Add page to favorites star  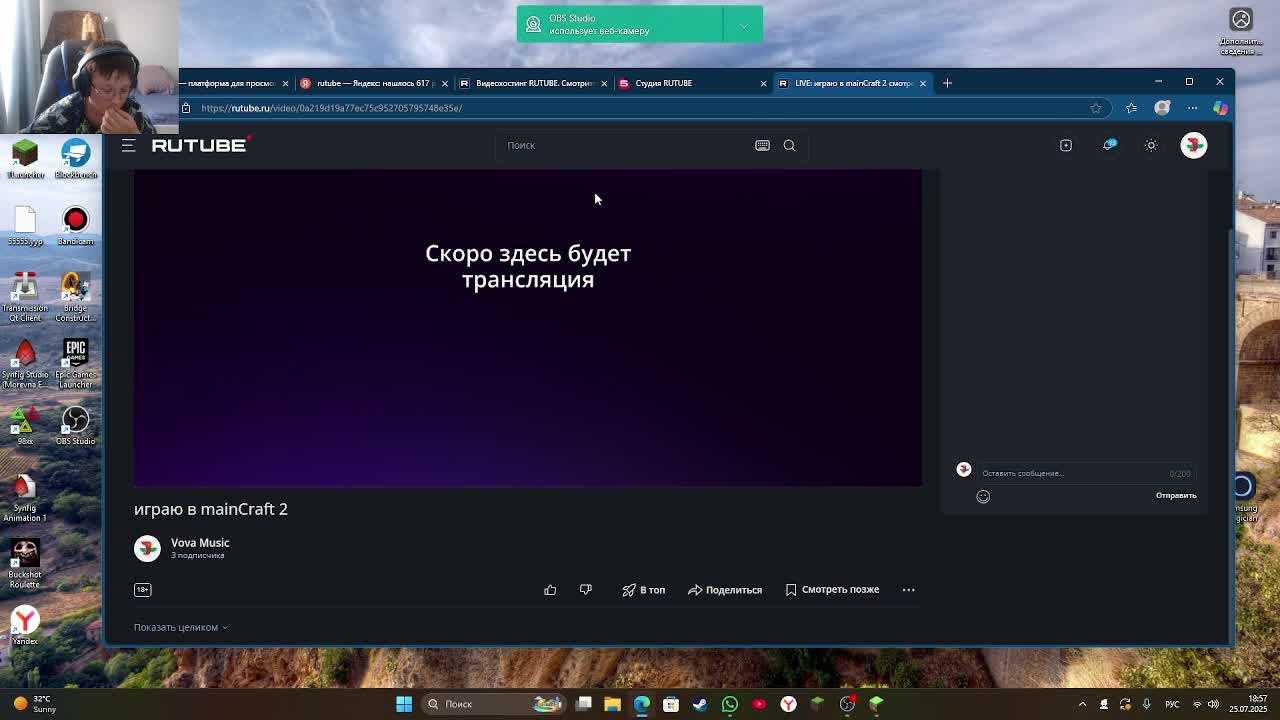pos(1096,108)
